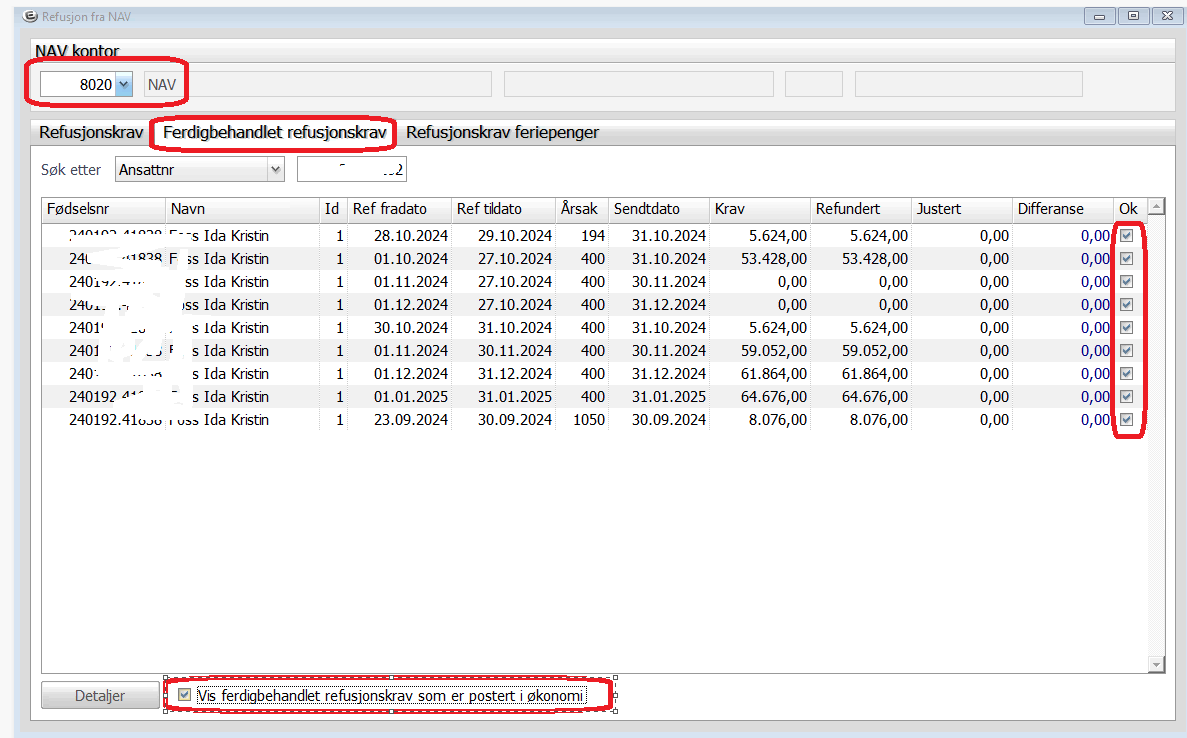1187x738 pixels.
Task: Click the table scrollbar up arrow
Action: click(x=1156, y=207)
